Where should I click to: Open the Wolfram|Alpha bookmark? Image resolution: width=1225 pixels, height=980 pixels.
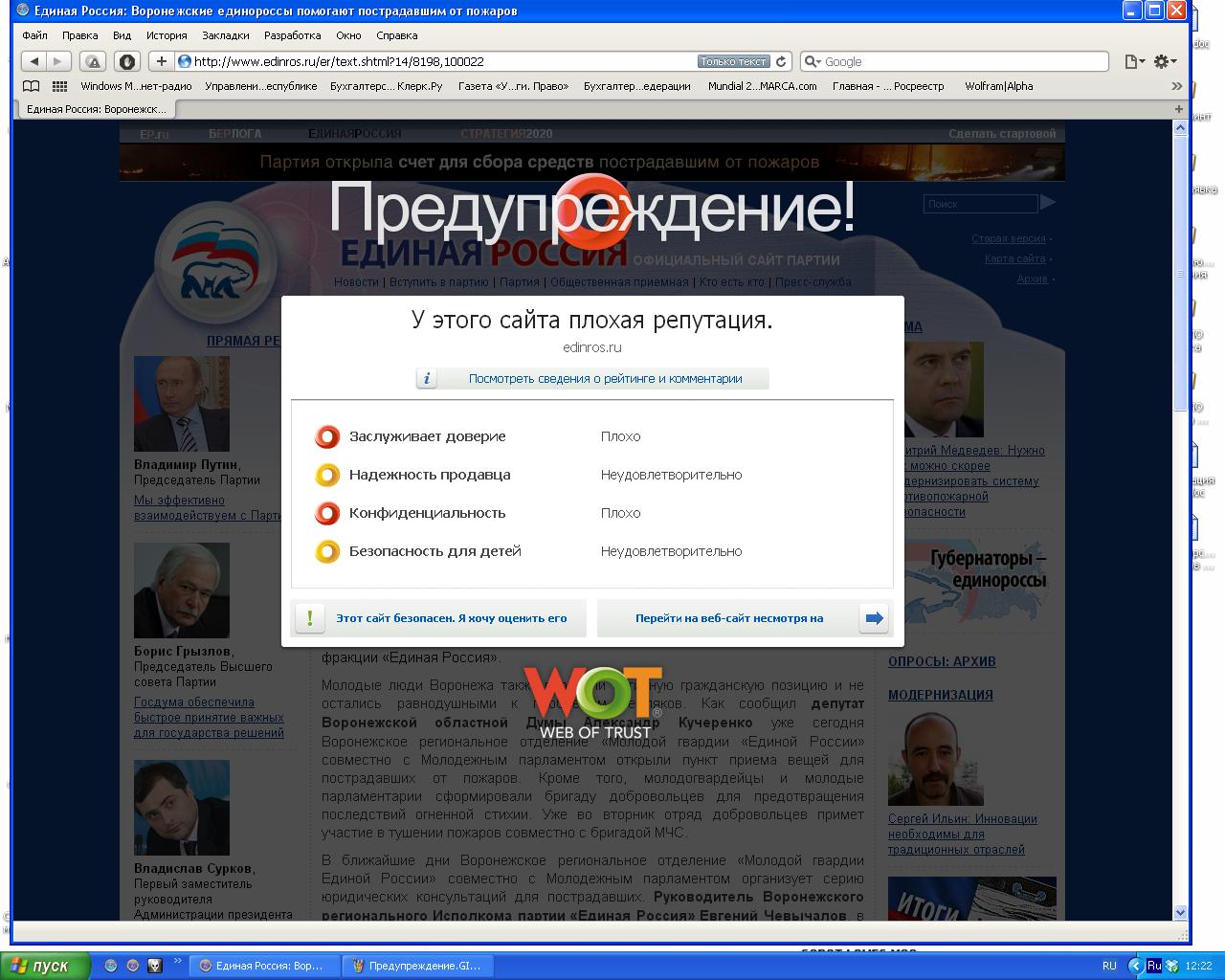tap(999, 86)
